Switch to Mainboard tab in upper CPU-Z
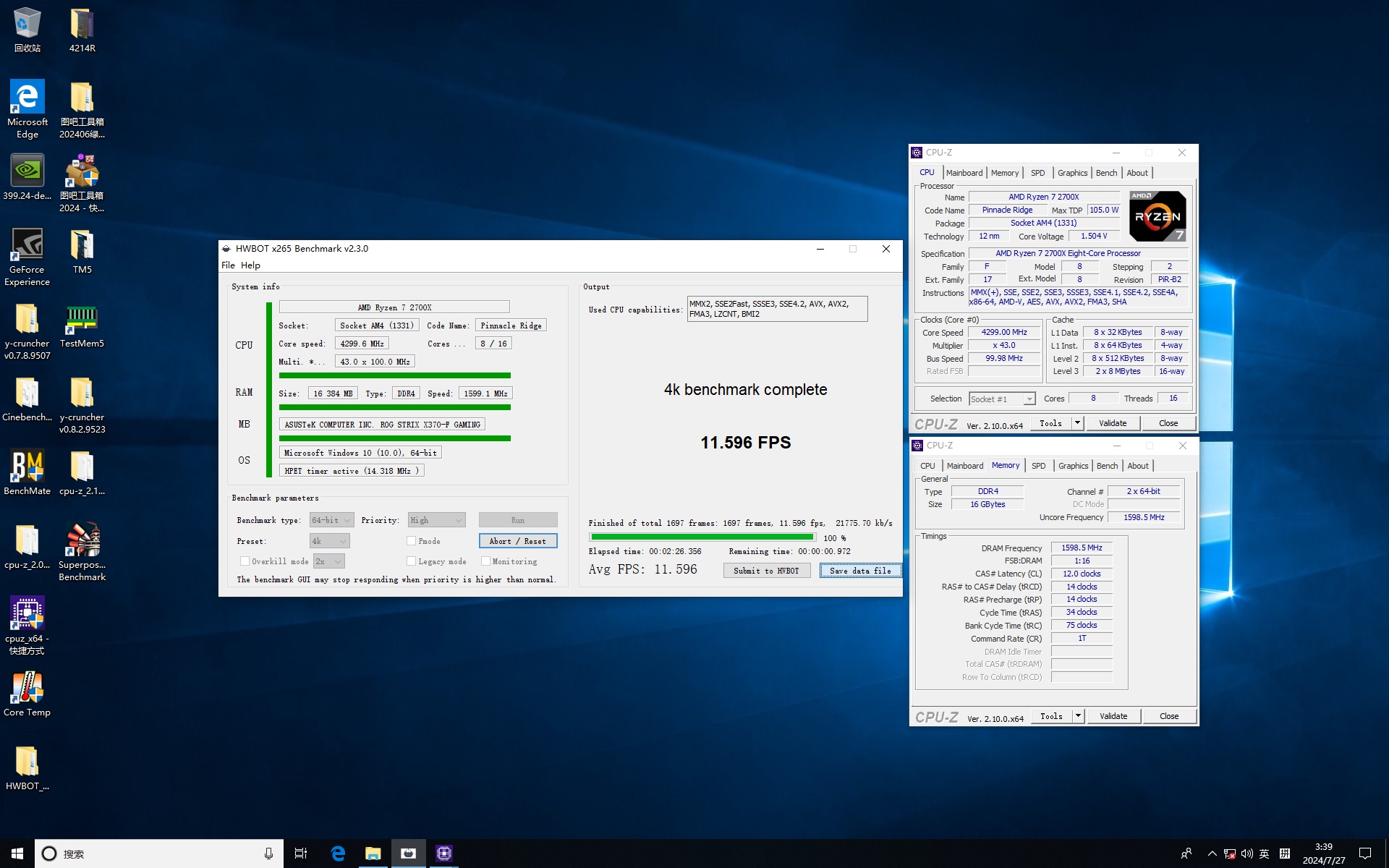1389x868 pixels. [x=964, y=173]
